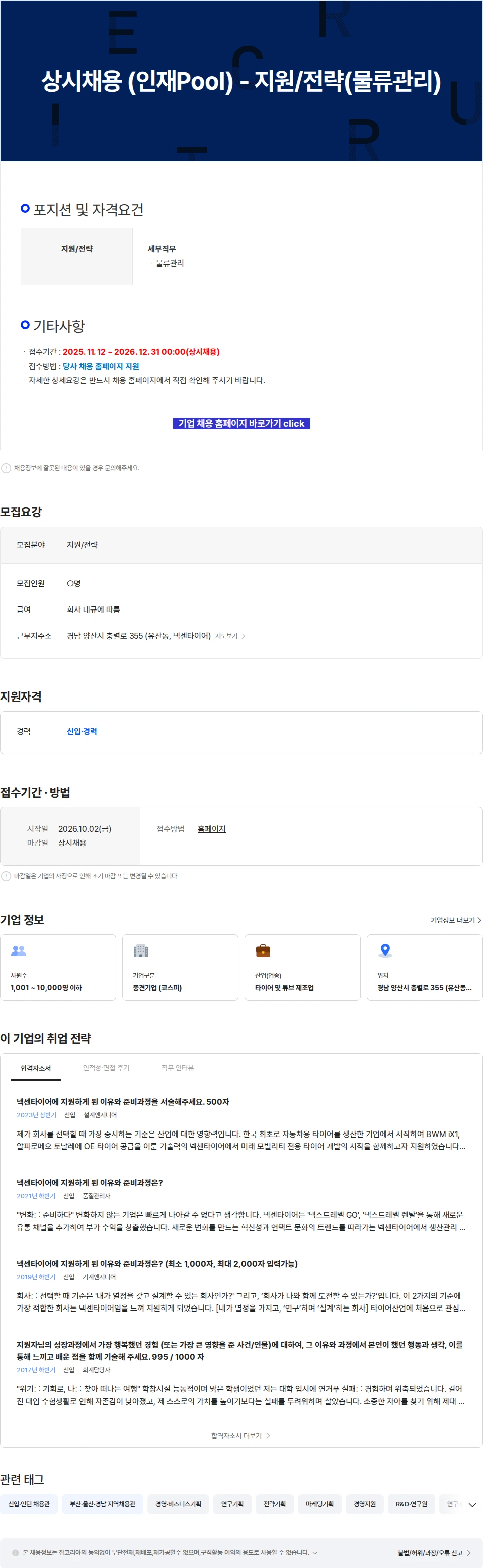Choose the 전략기획 tag

[275, 1504]
